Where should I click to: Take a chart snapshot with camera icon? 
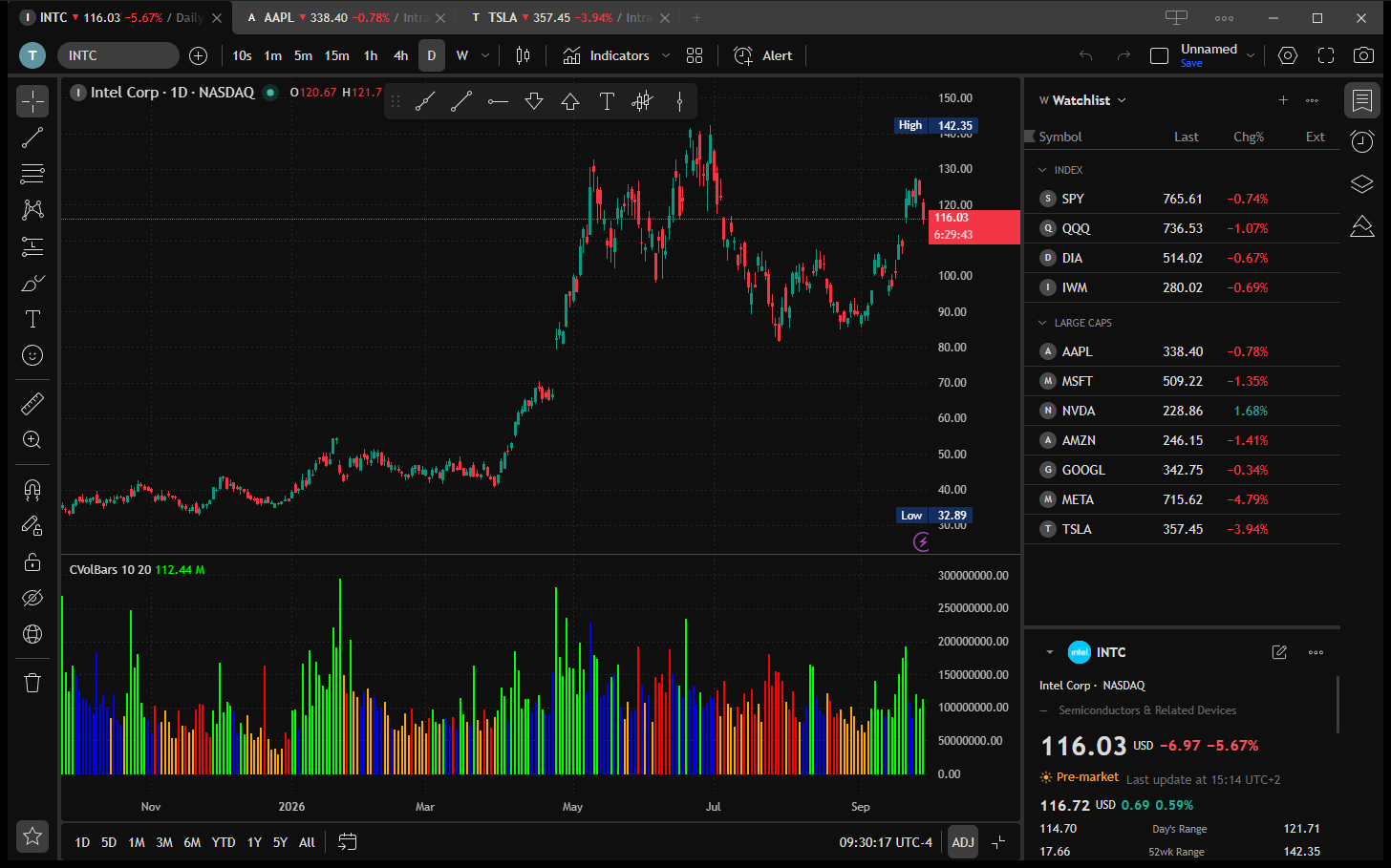pyautogui.click(x=1363, y=55)
